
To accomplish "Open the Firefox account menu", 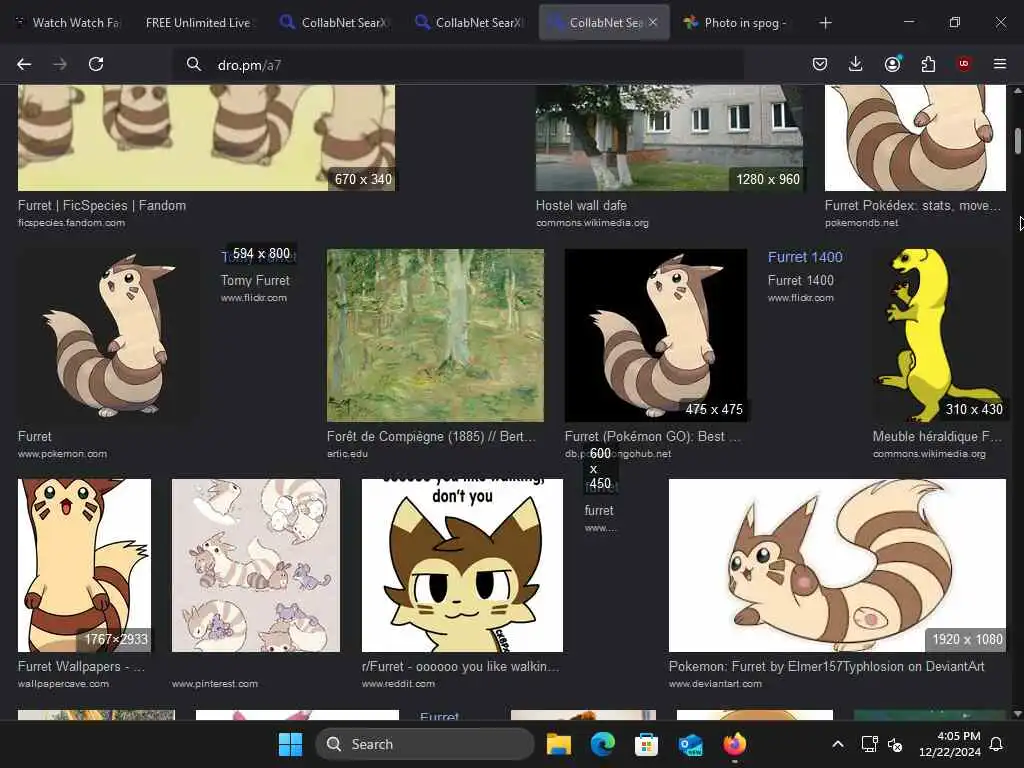I will point(892,64).
